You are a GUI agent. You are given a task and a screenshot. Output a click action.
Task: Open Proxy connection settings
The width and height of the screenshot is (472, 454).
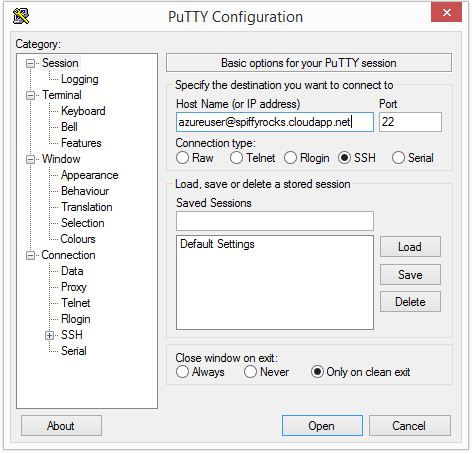coord(74,287)
